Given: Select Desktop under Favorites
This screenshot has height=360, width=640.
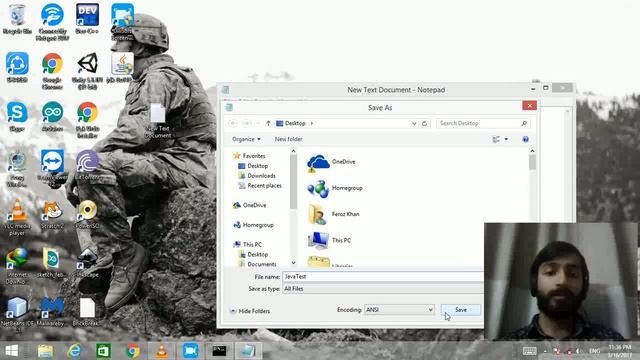Looking at the screenshot, I should point(253,166).
